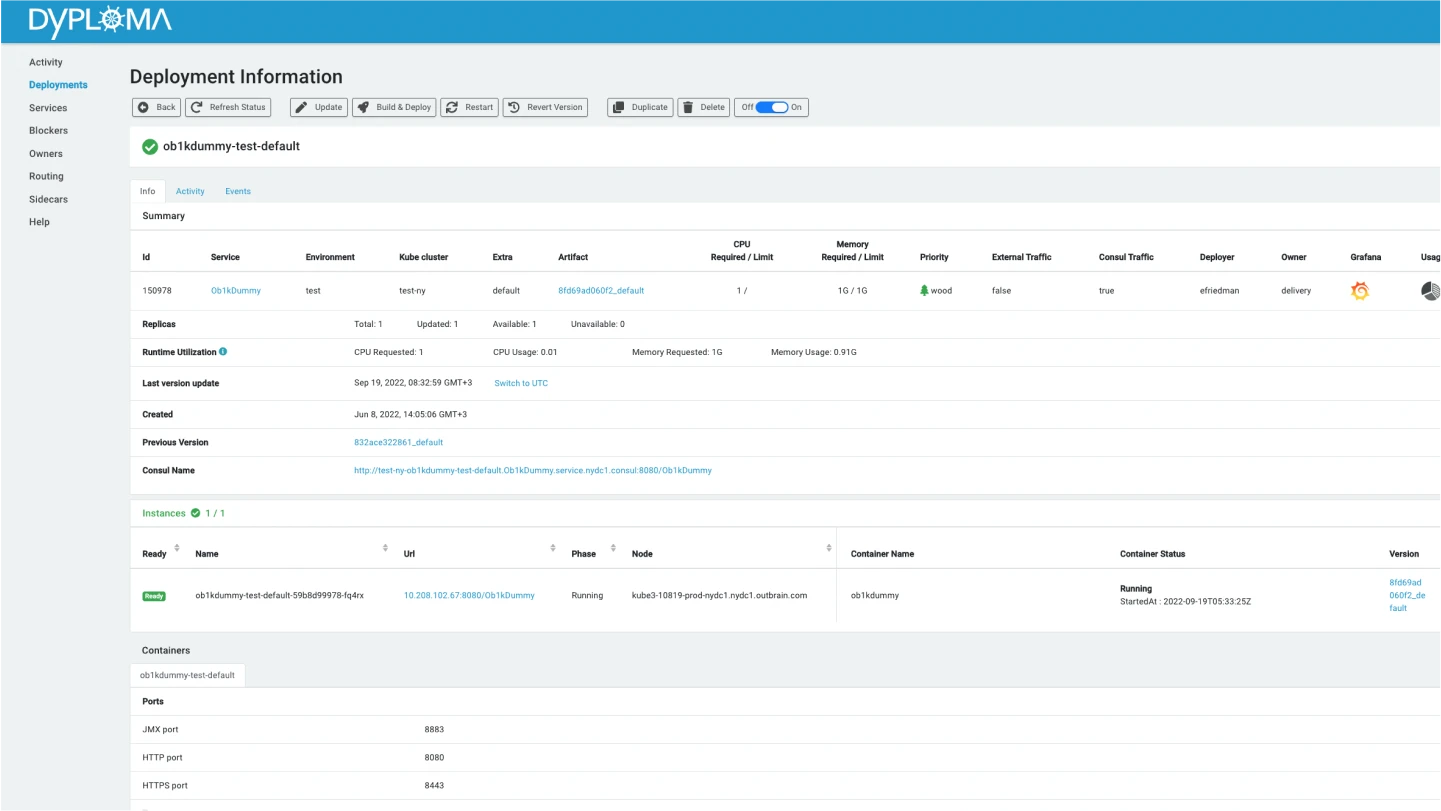Open the Events tab
1441x811 pixels.
[x=238, y=191]
